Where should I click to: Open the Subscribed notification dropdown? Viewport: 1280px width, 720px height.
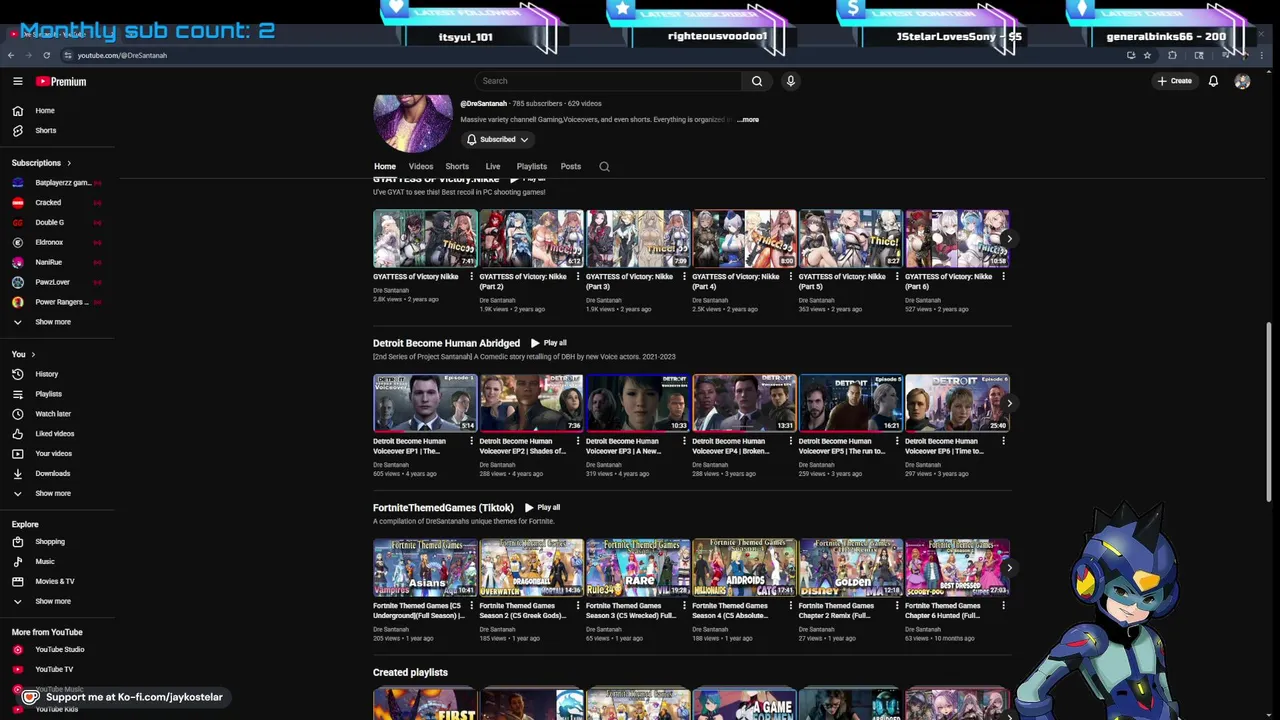pos(497,140)
